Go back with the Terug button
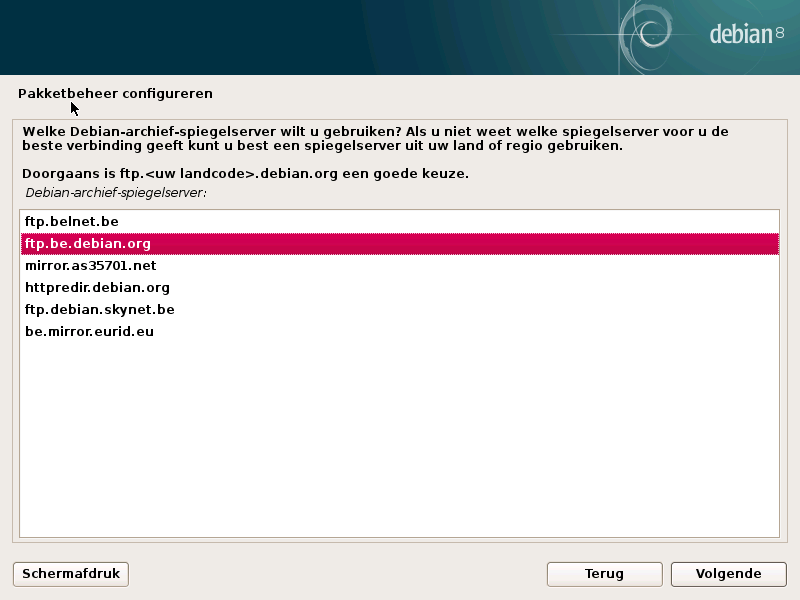 tap(605, 574)
